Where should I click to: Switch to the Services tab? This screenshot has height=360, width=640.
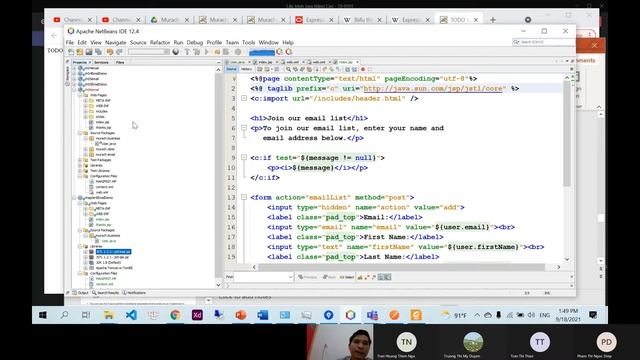click(101, 62)
